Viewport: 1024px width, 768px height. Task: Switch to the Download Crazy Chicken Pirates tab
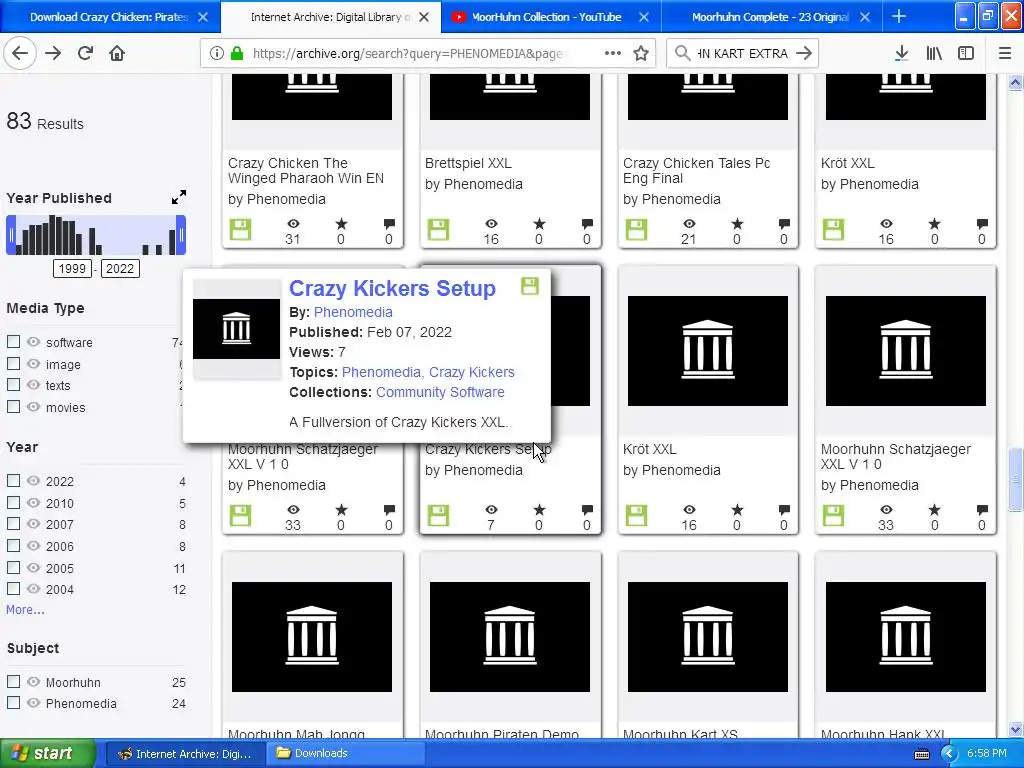(108, 17)
